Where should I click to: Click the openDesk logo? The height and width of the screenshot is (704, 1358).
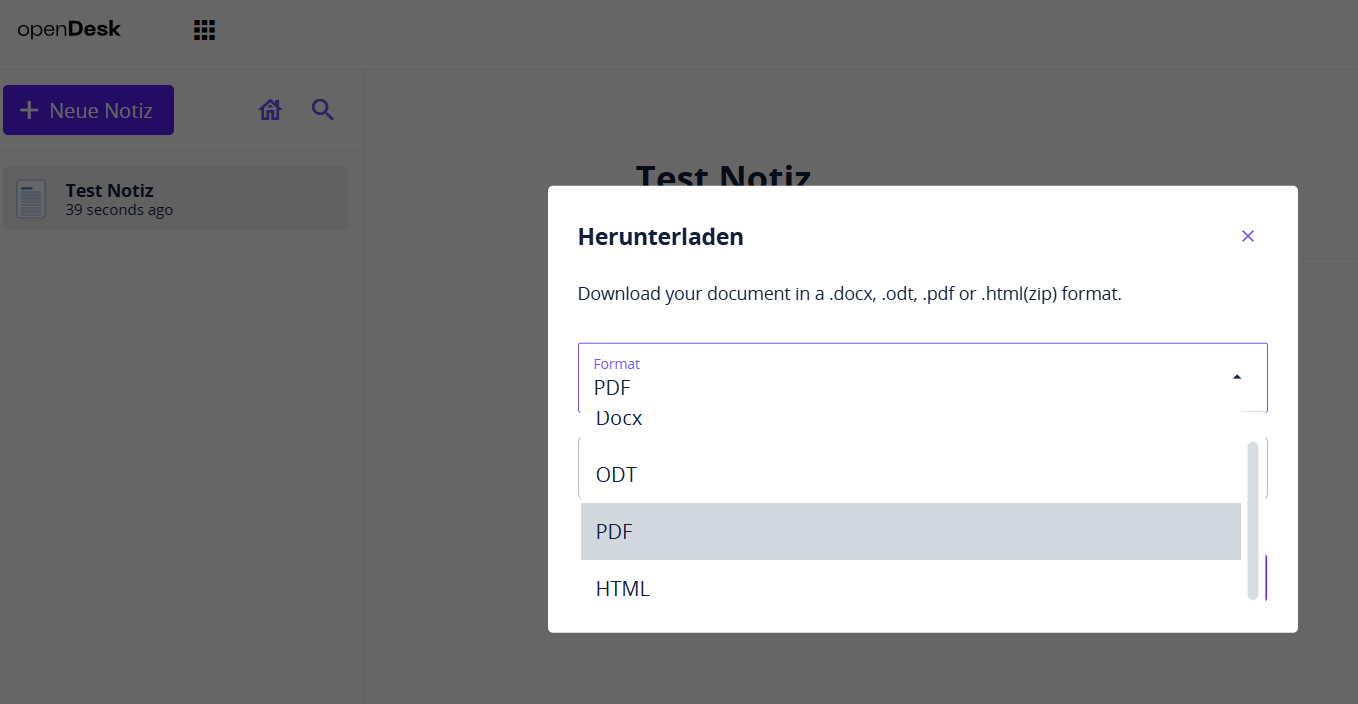point(68,29)
